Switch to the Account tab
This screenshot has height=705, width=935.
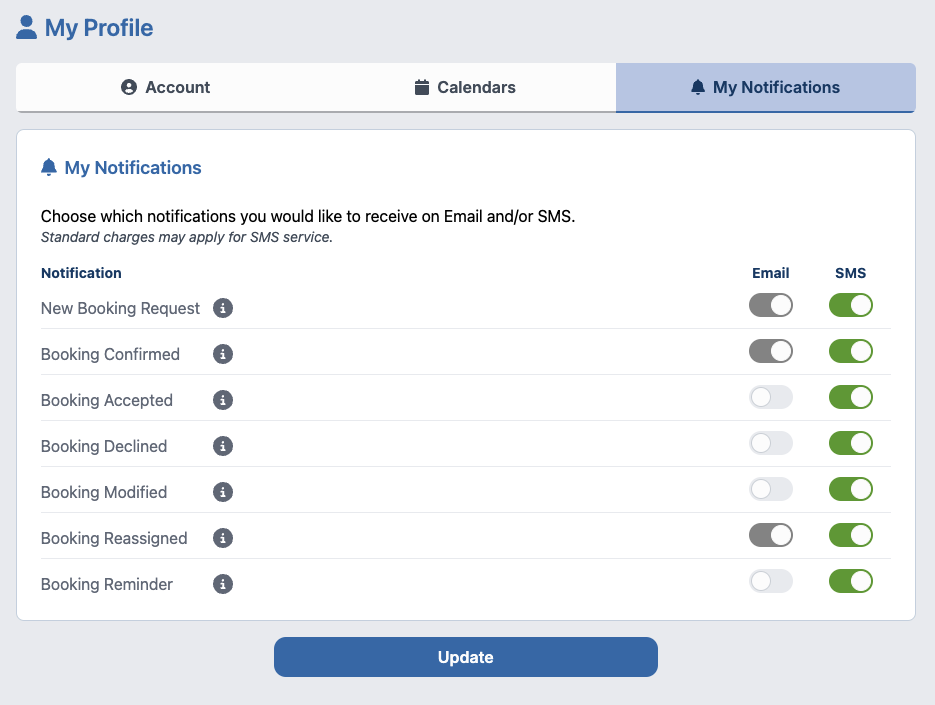(166, 88)
